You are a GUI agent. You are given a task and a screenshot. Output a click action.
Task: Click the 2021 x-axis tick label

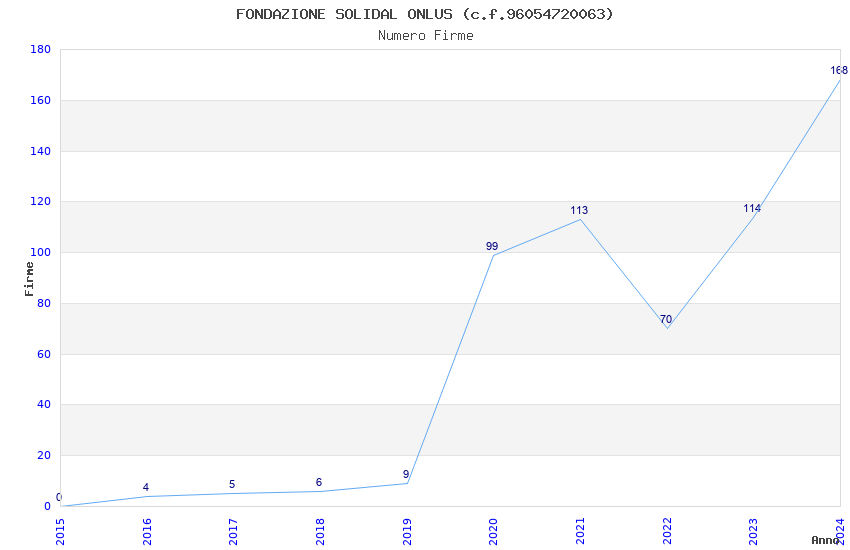click(x=580, y=532)
